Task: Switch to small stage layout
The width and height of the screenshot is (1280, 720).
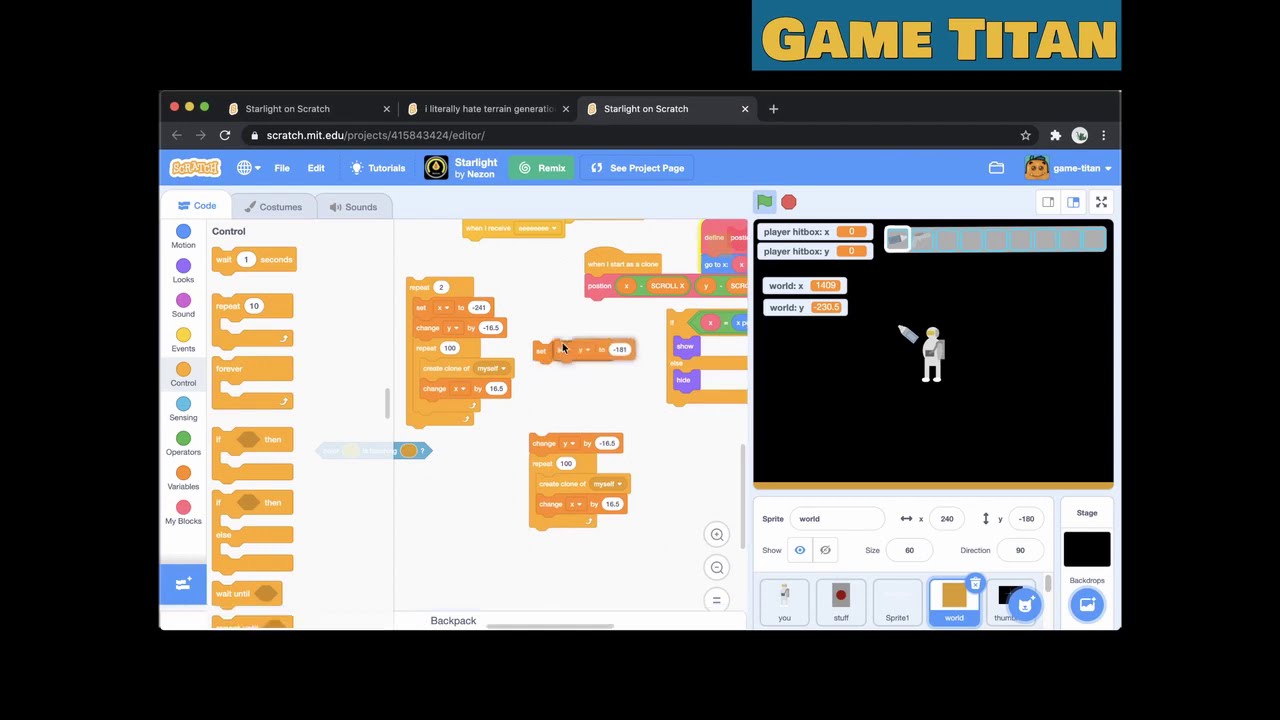Action: 1048,202
